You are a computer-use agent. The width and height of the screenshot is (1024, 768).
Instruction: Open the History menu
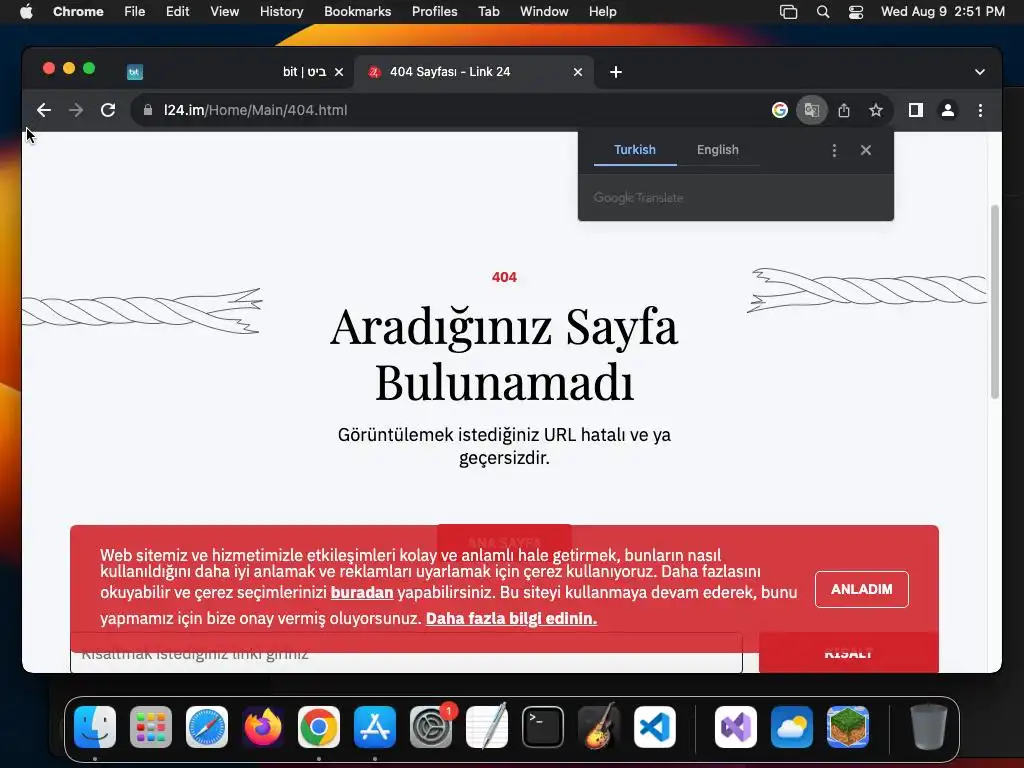click(x=281, y=12)
